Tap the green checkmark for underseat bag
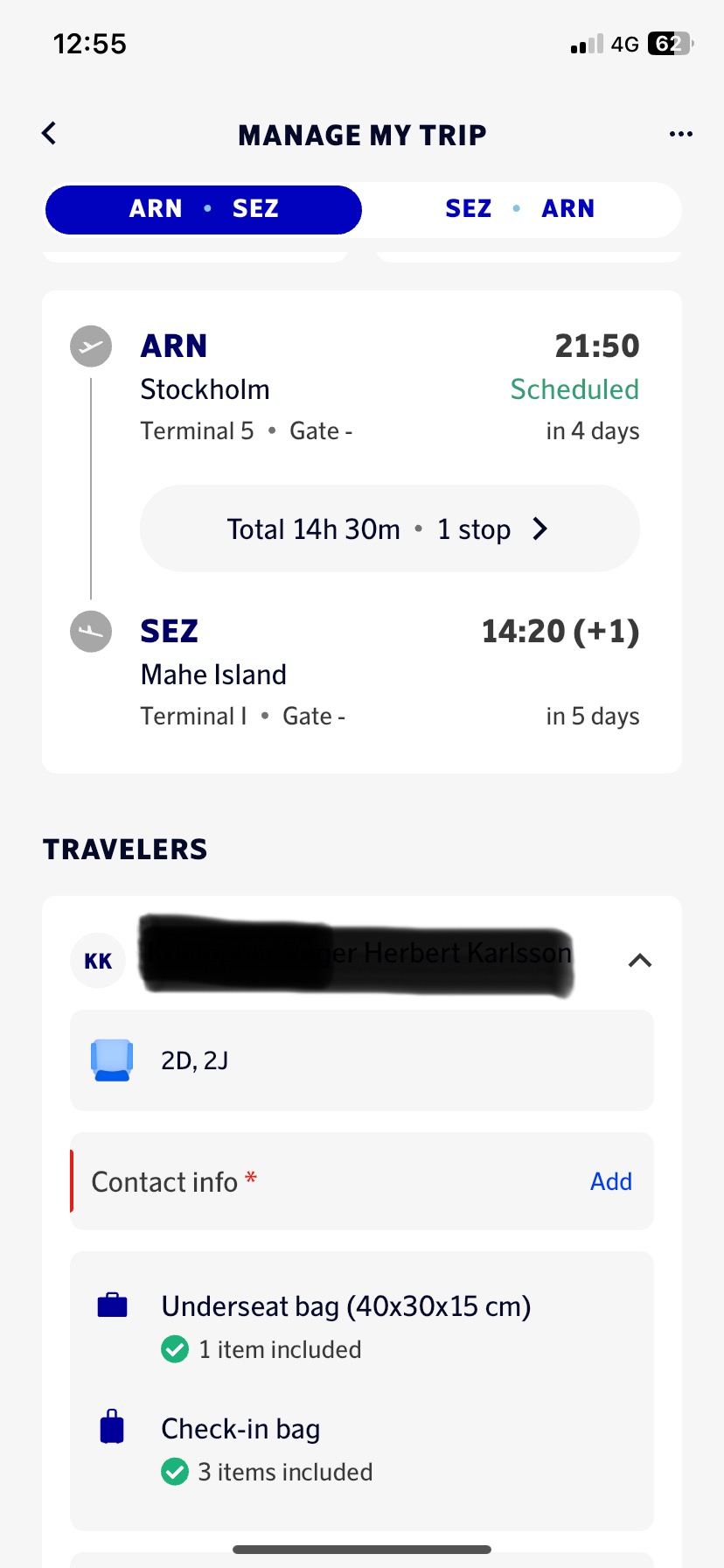This screenshot has height=1568, width=724. 175,1349
